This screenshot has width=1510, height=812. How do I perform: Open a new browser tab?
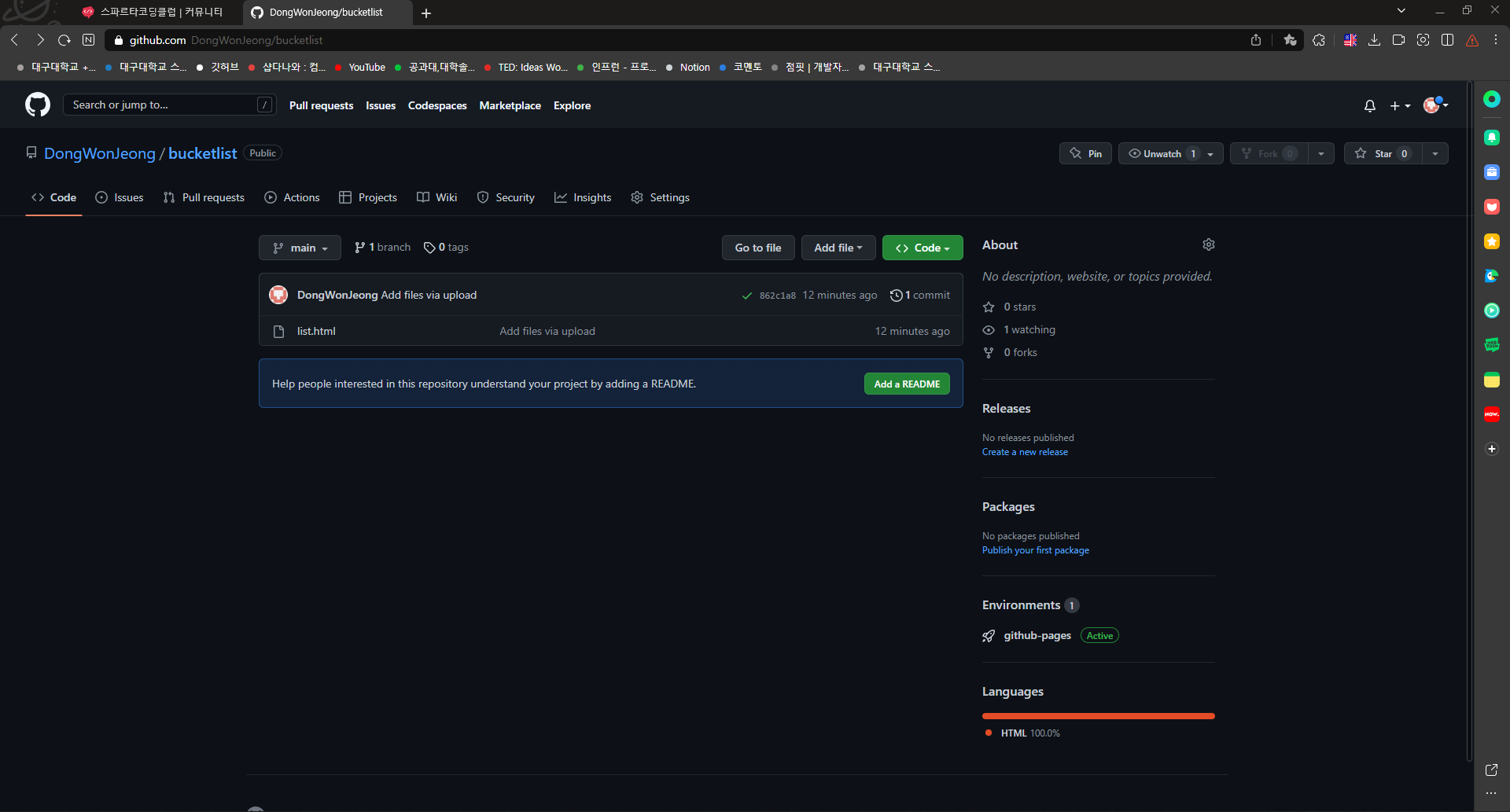coord(426,13)
